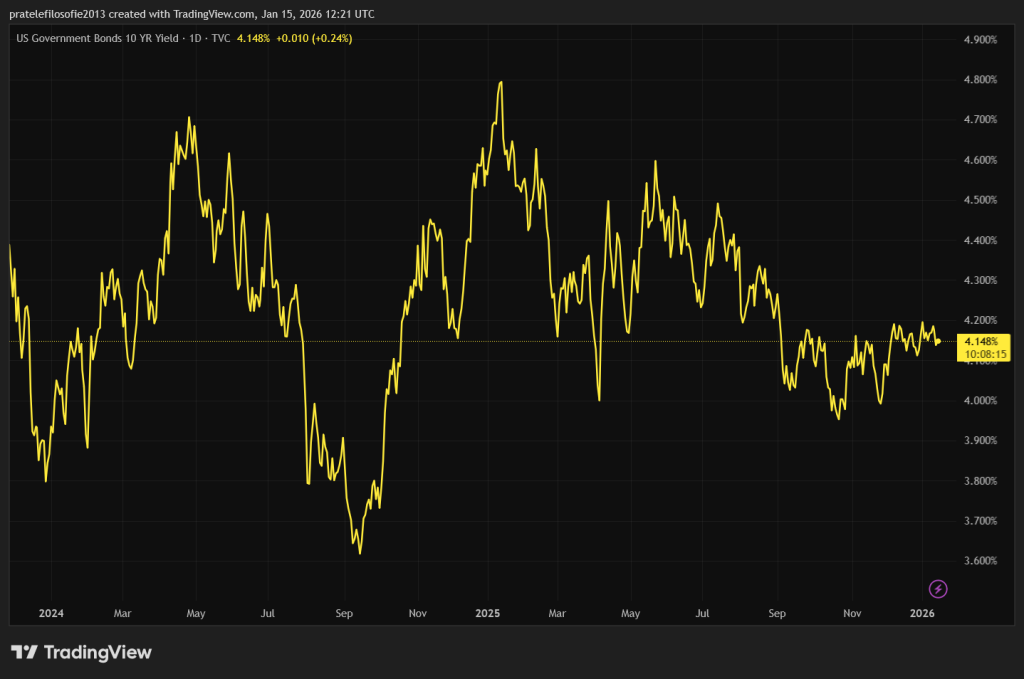Click the 4.500% price axis label
This screenshot has height=679, width=1024.
point(980,200)
